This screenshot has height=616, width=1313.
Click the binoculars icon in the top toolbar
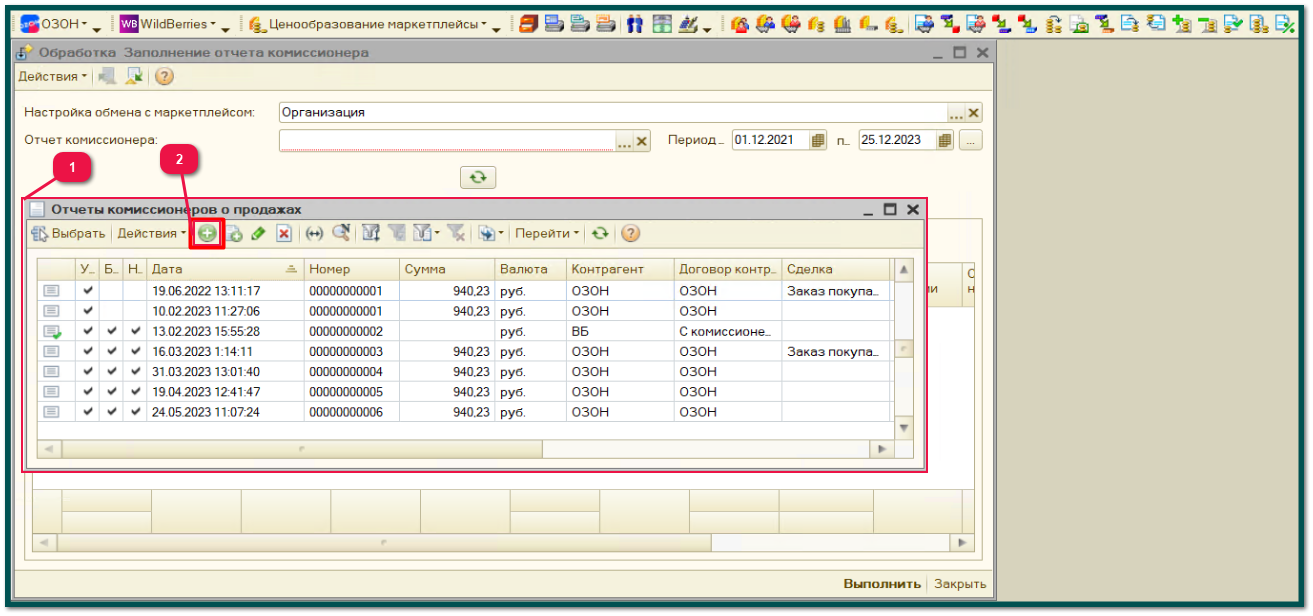pyautogui.click(x=635, y=24)
